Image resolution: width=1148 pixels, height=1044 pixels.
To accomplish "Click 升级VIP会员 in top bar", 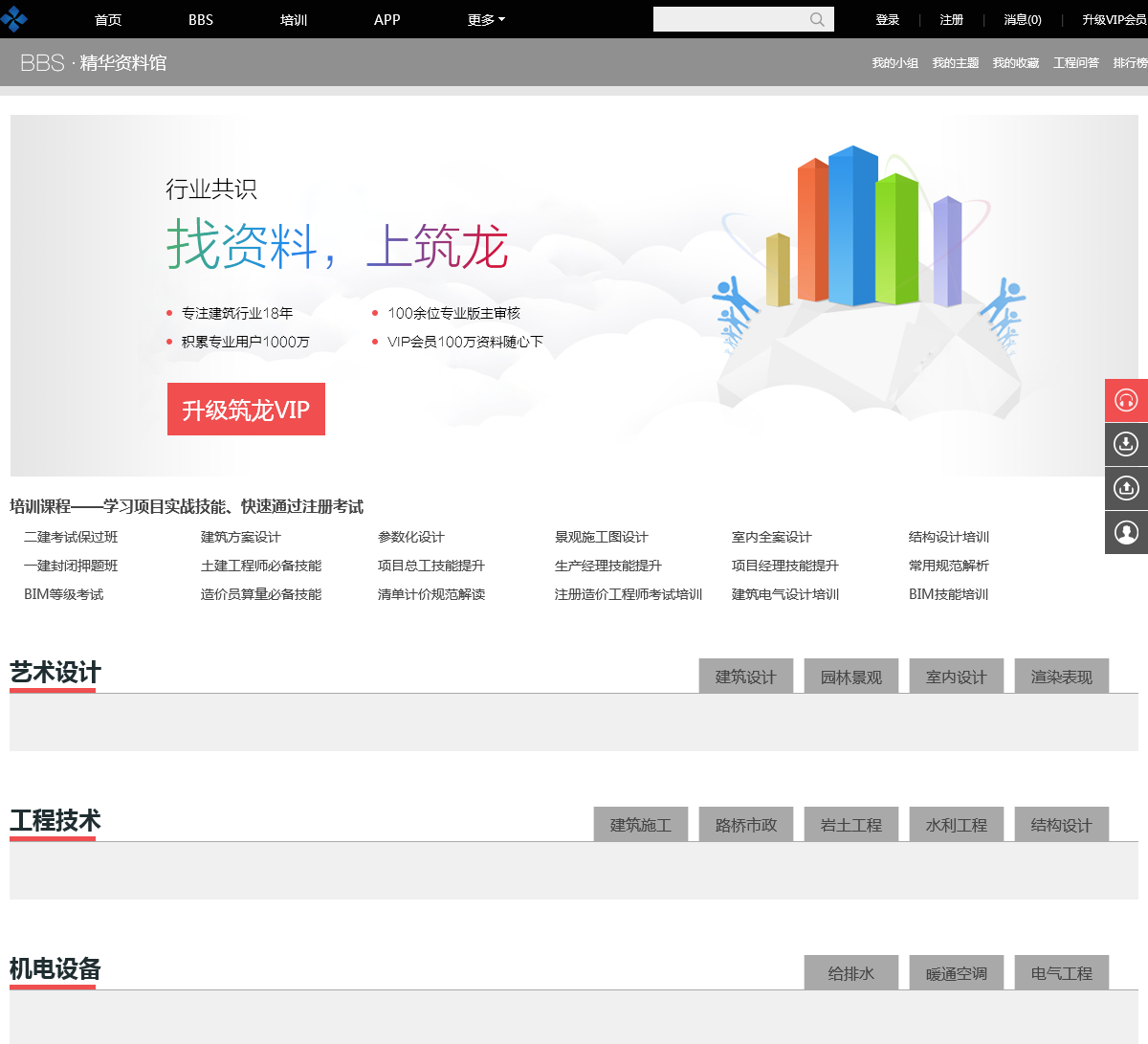I will click(x=1115, y=20).
